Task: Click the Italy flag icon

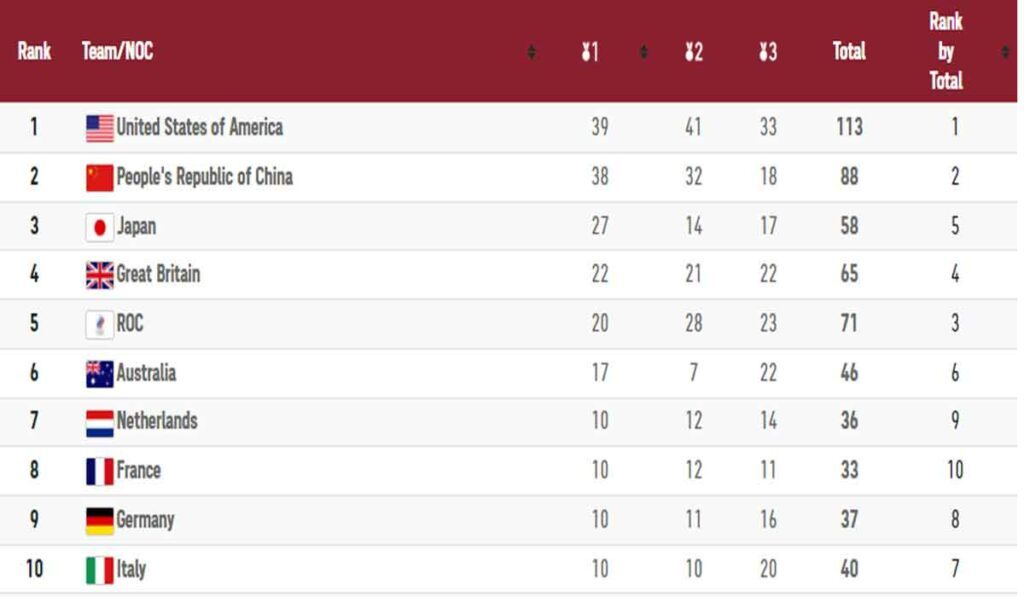Action: click(99, 570)
